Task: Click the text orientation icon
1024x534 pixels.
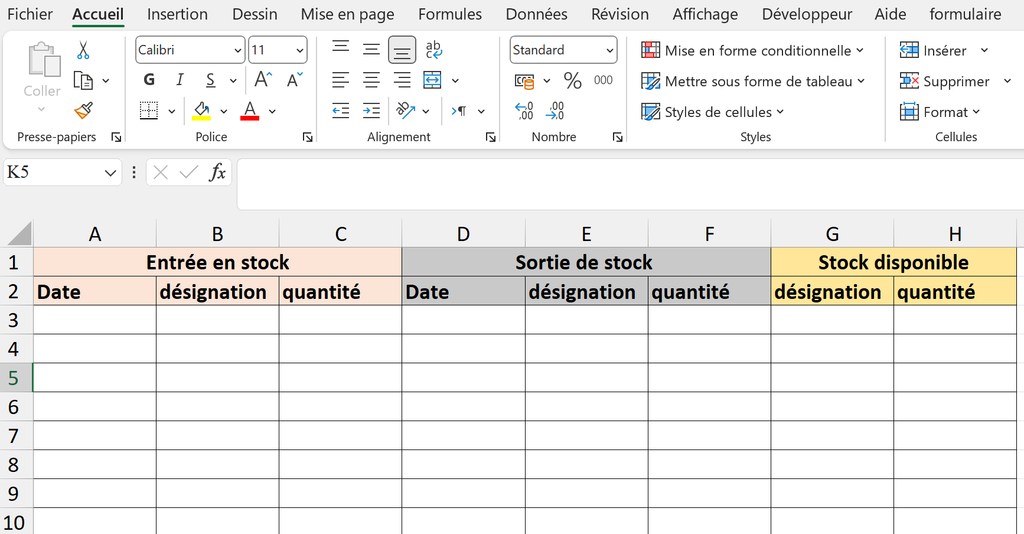Action: 406,110
